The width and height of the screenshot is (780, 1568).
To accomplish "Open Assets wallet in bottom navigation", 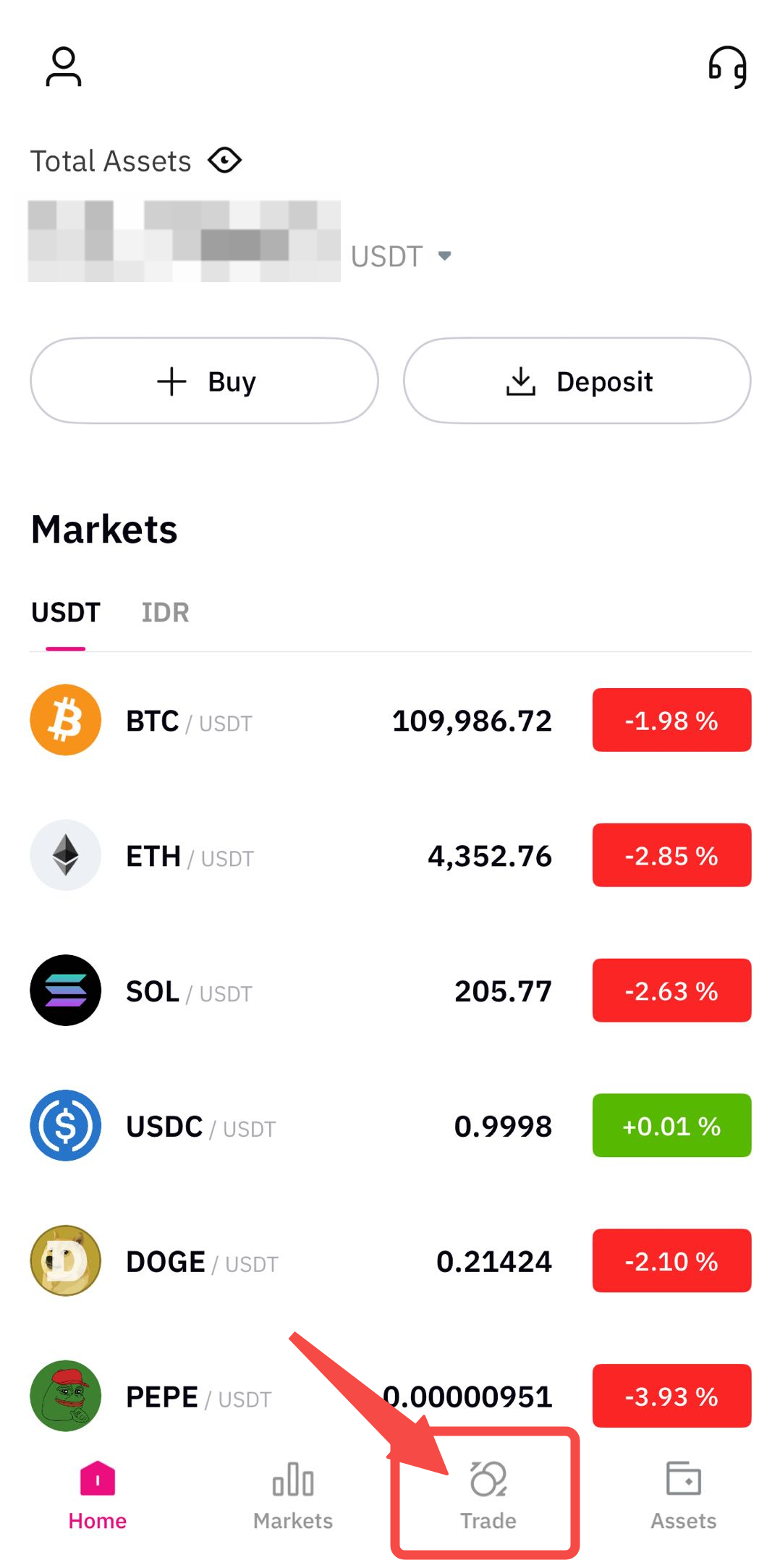I will tap(684, 1494).
